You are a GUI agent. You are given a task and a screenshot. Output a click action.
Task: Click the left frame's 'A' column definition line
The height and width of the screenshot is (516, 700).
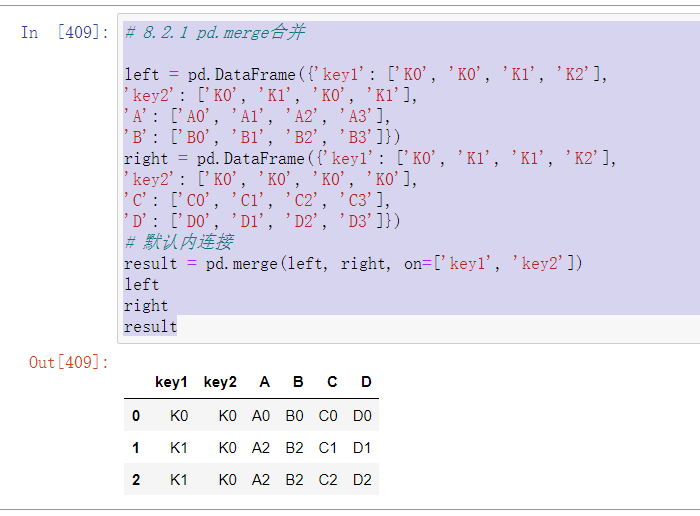click(257, 116)
